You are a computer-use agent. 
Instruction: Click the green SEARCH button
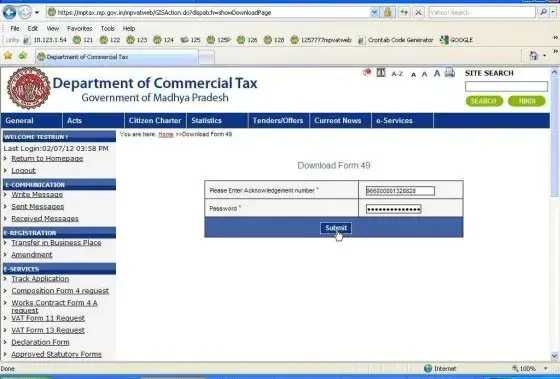pyautogui.click(x=484, y=101)
